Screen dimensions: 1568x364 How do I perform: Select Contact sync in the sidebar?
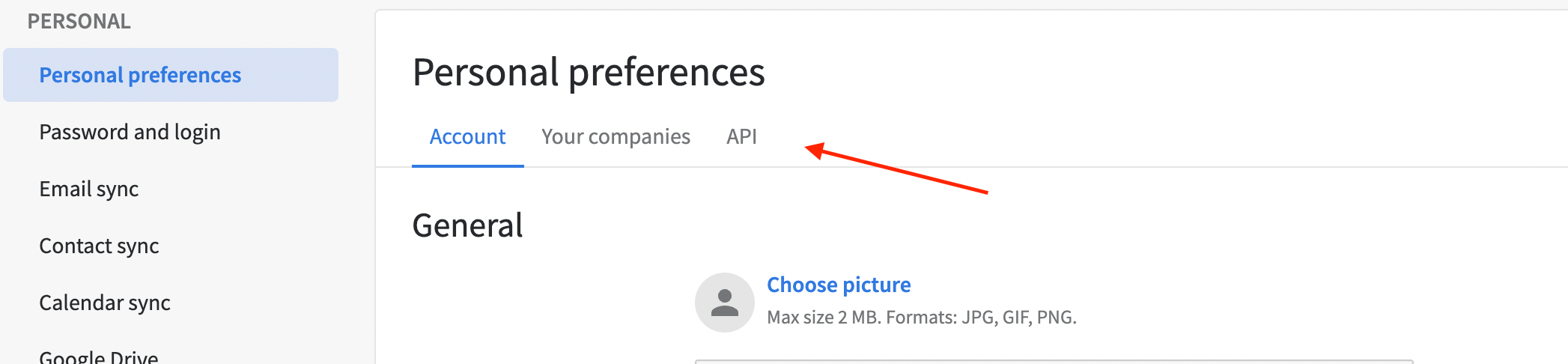99,246
